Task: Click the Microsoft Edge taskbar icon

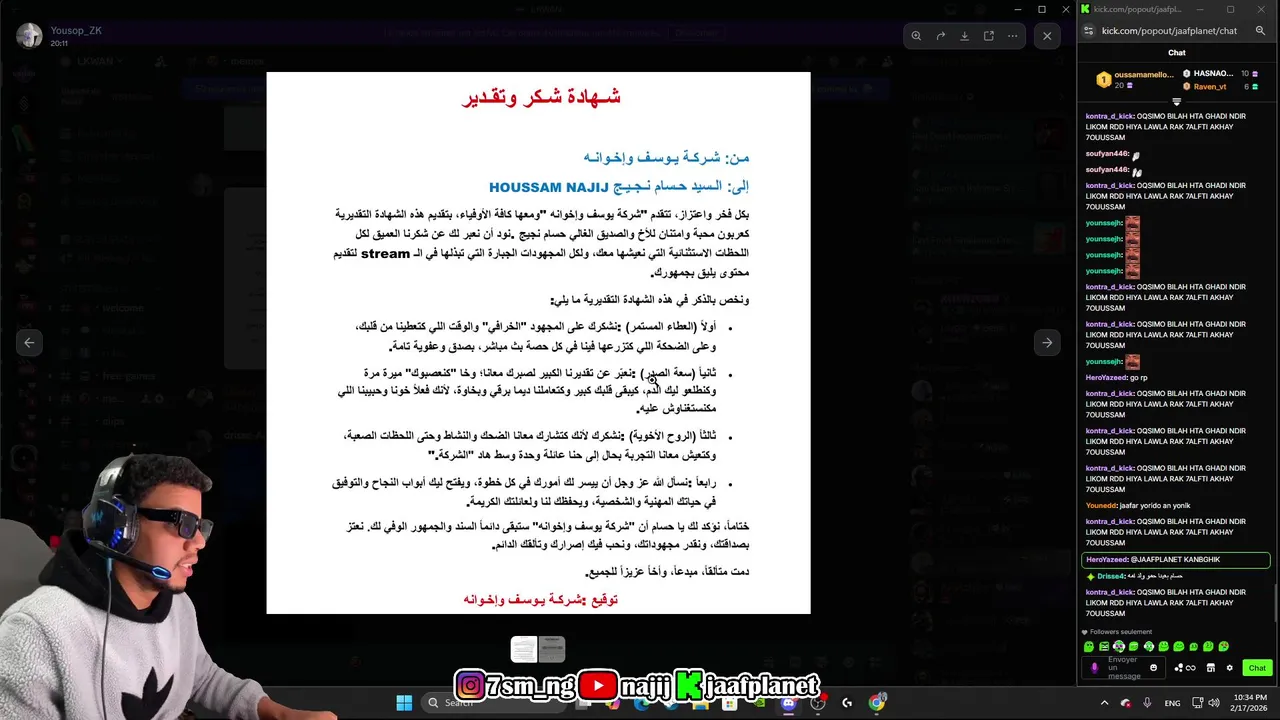Action: click(642, 703)
